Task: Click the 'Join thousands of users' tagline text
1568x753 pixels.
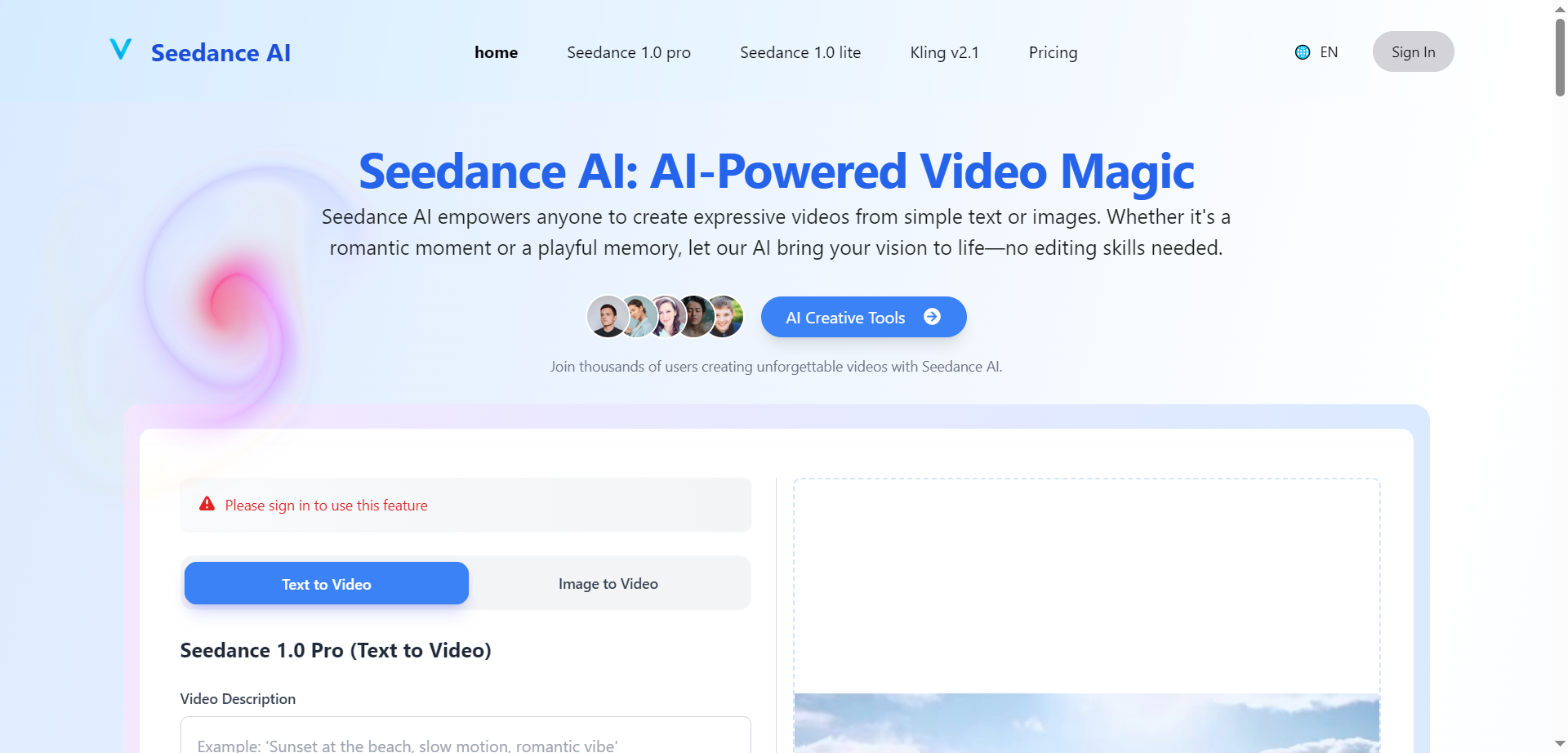Action: click(x=776, y=367)
